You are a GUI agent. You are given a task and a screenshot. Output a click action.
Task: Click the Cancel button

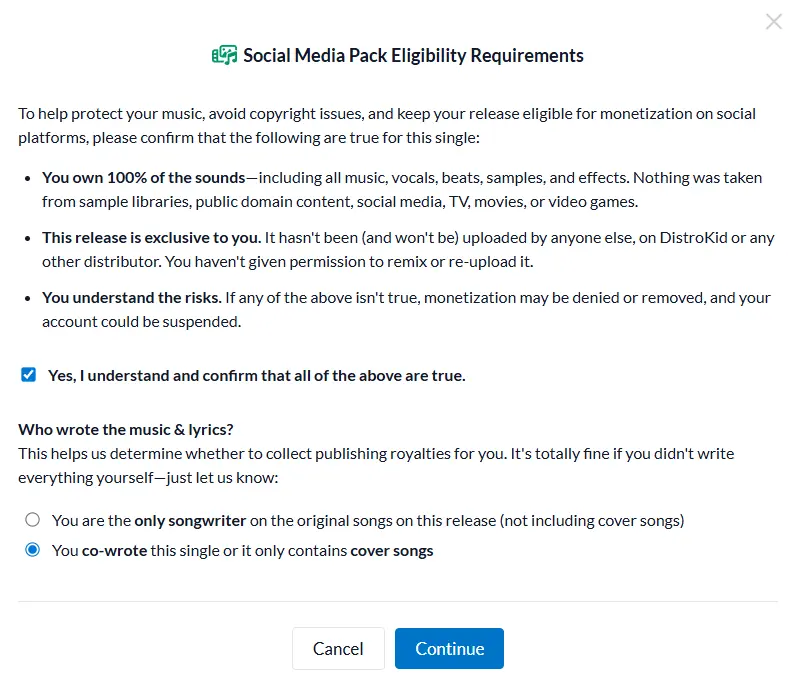338,648
